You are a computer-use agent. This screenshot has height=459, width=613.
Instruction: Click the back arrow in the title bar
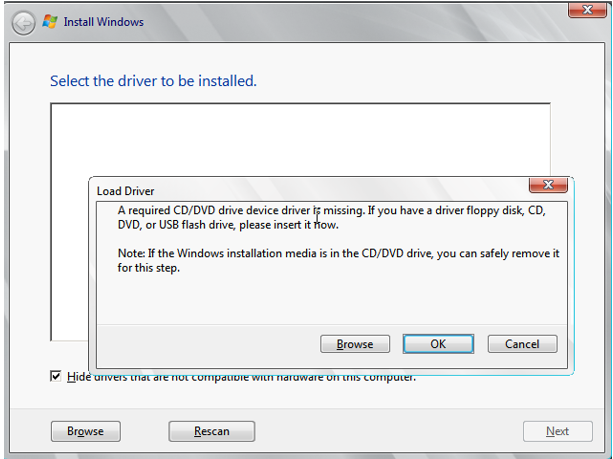coord(23,22)
